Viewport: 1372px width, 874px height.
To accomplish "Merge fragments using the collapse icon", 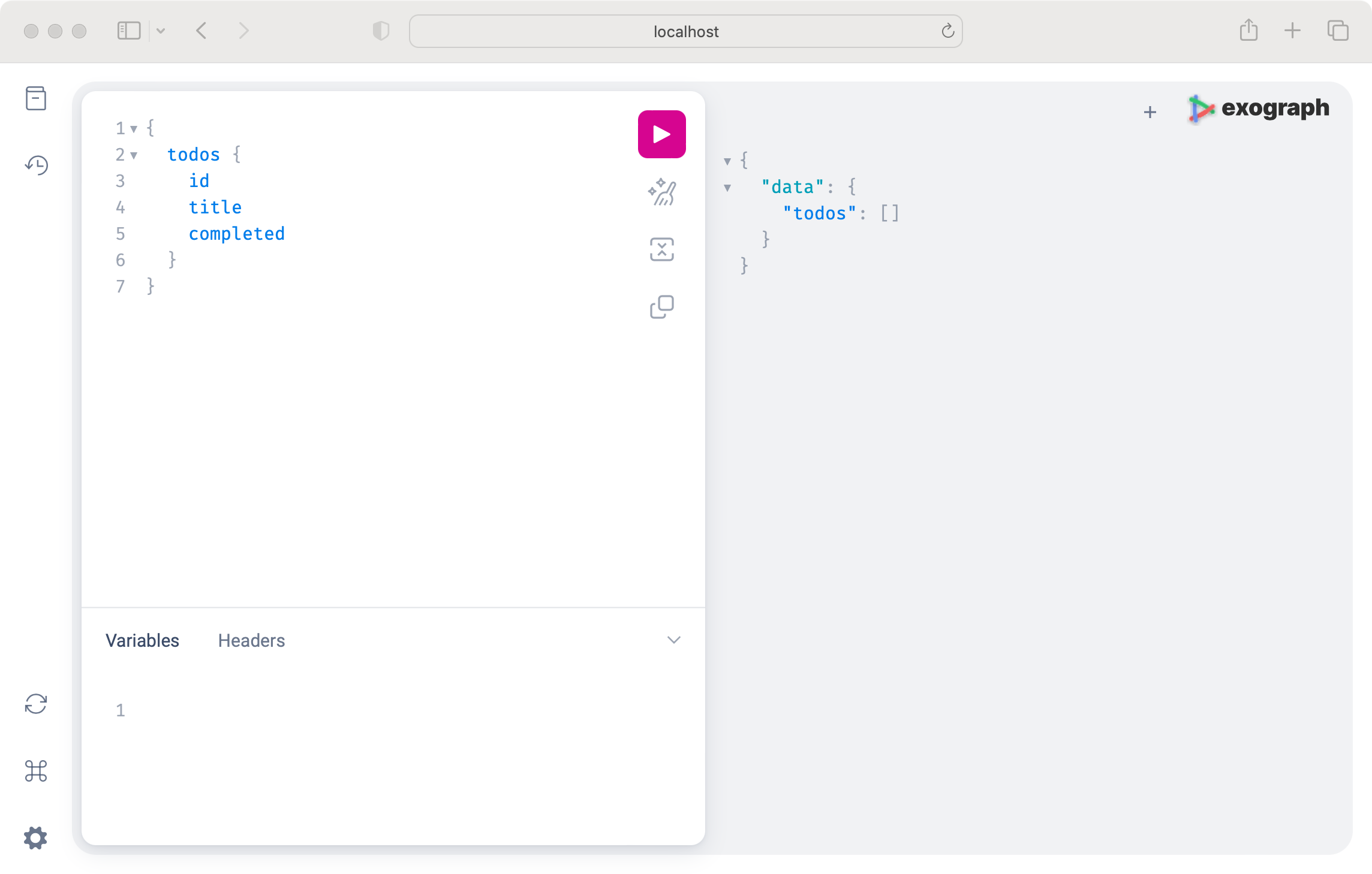I will tap(661, 249).
